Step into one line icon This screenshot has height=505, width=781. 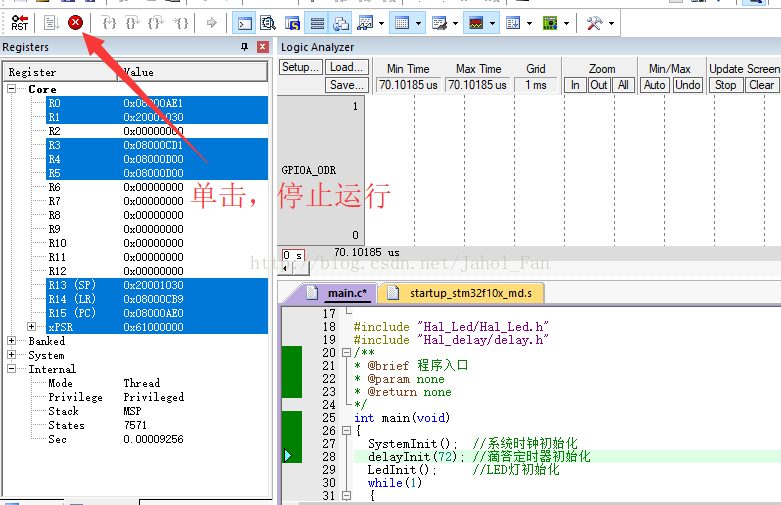pyautogui.click(x=109, y=23)
